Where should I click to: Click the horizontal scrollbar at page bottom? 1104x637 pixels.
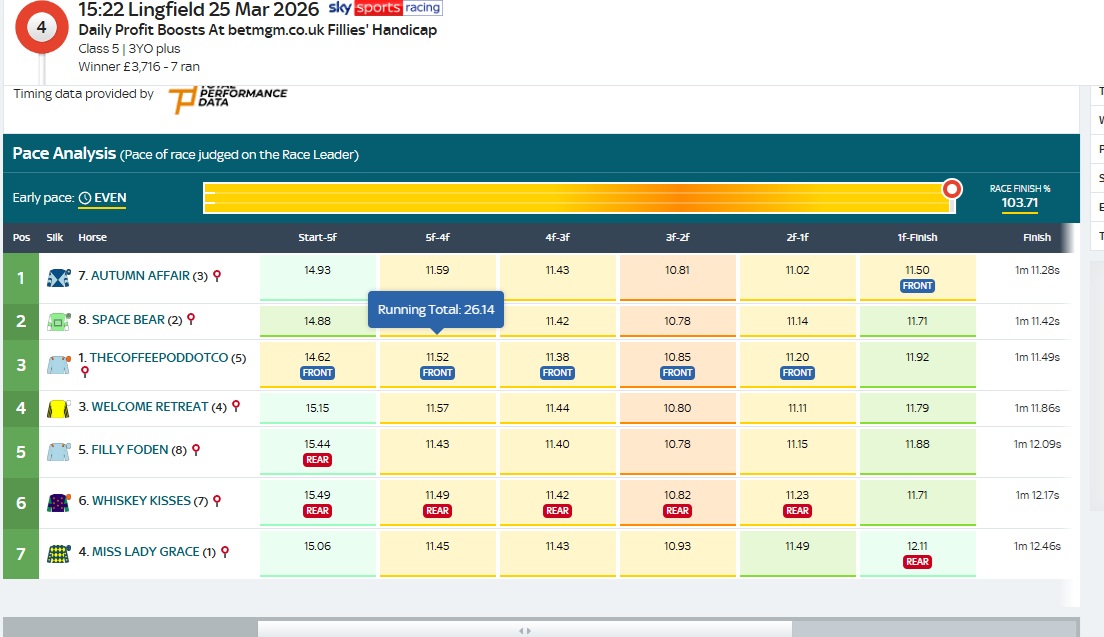pos(524,629)
